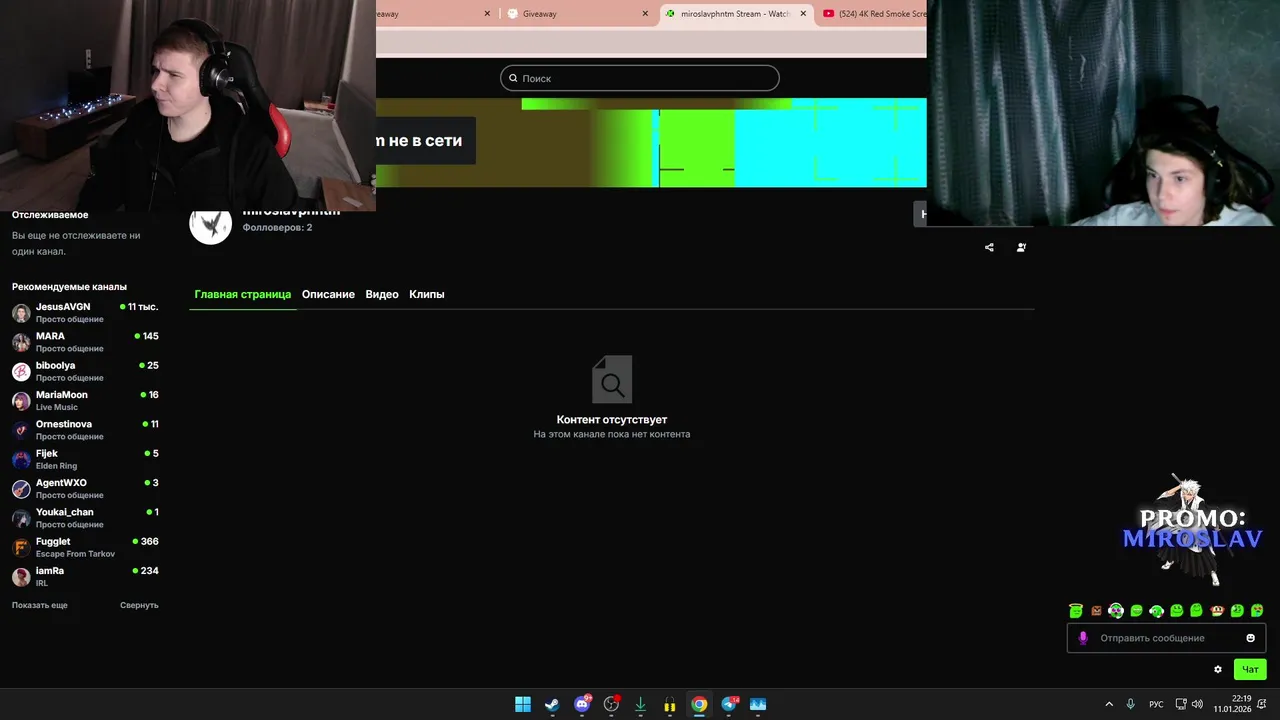Viewport: 1280px width, 720px height.
Task: Open the Главная страница tab
Action: tap(243, 294)
